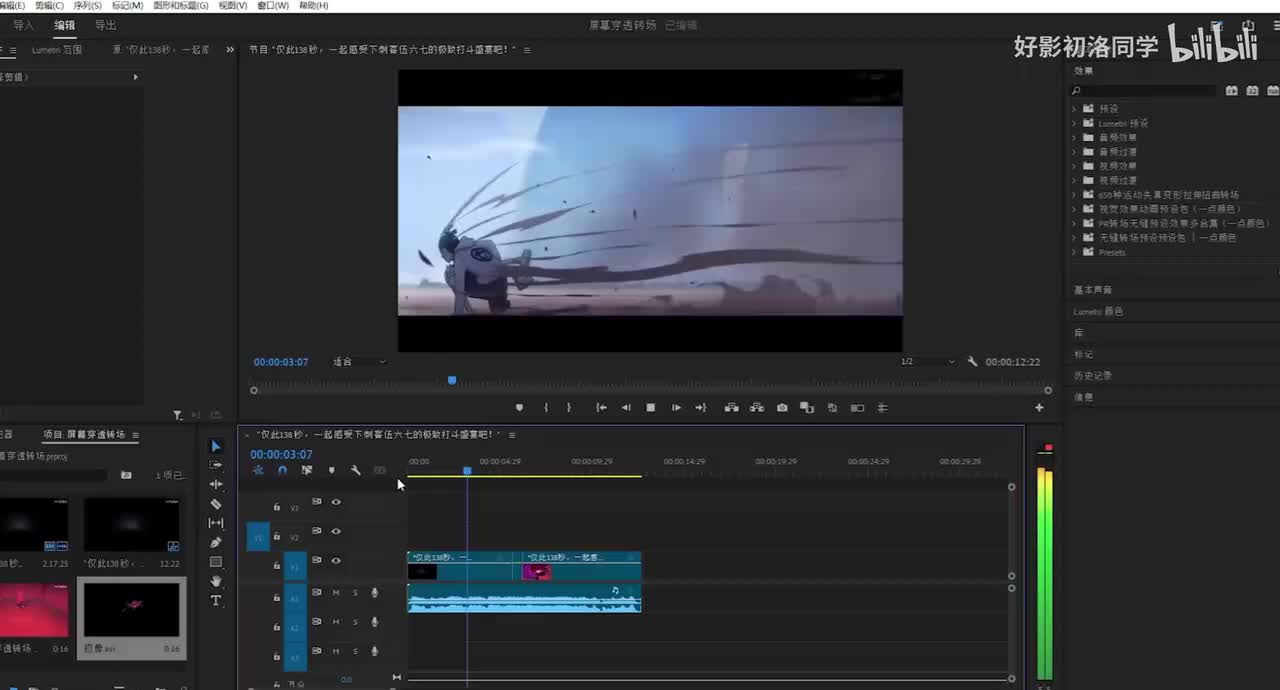Go to Out point in program monitor
This screenshot has height=690, width=1280.
[x=701, y=408]
